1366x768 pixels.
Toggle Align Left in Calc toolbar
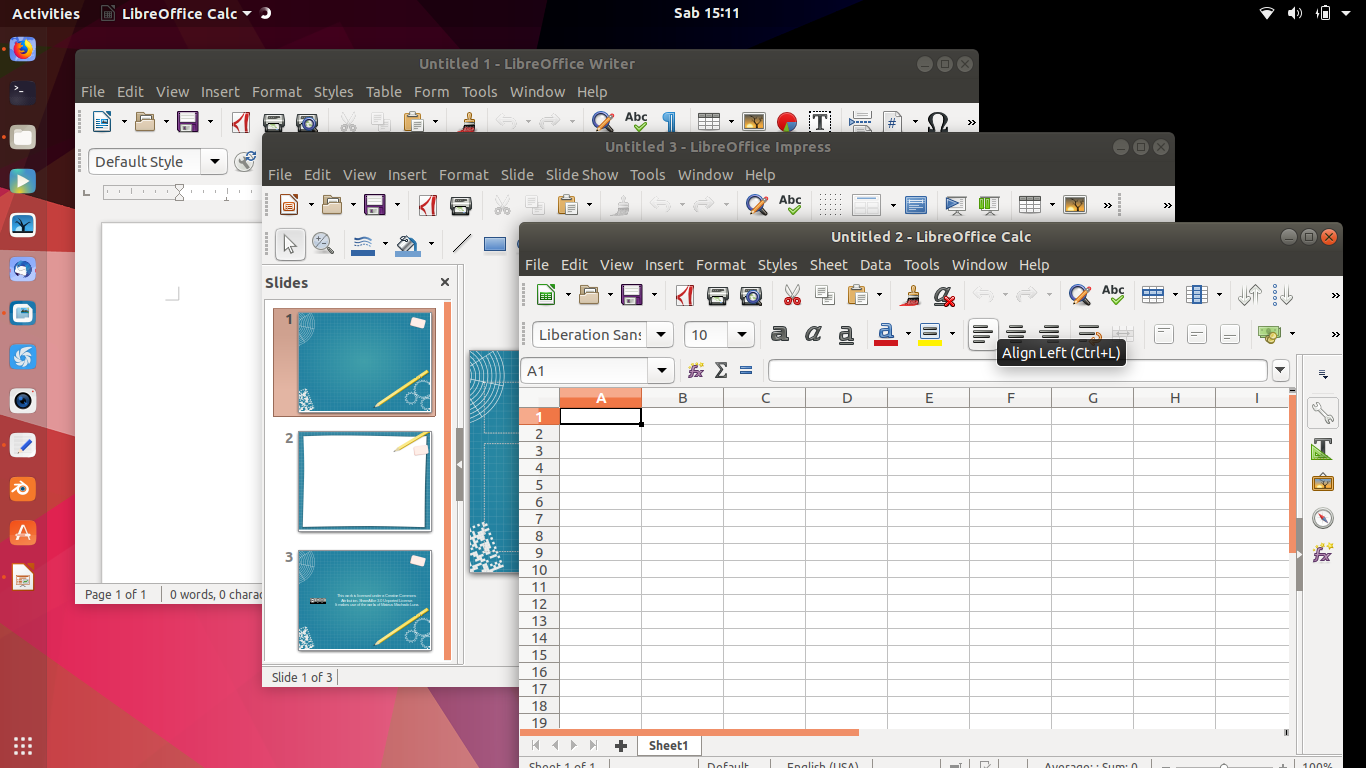[983, 334]
